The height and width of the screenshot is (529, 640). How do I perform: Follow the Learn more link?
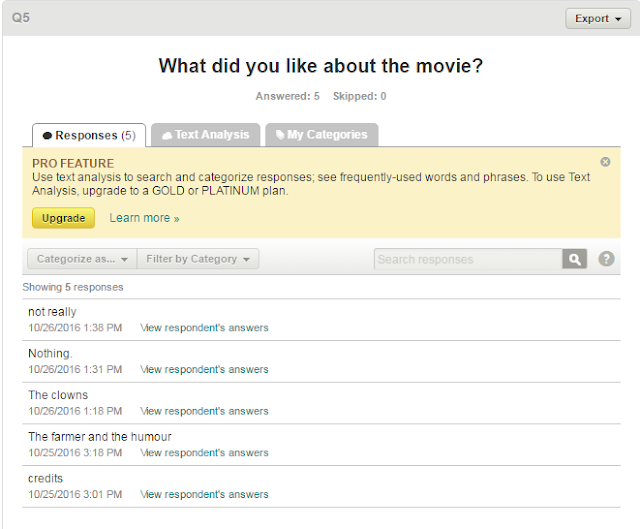point(144,218)
